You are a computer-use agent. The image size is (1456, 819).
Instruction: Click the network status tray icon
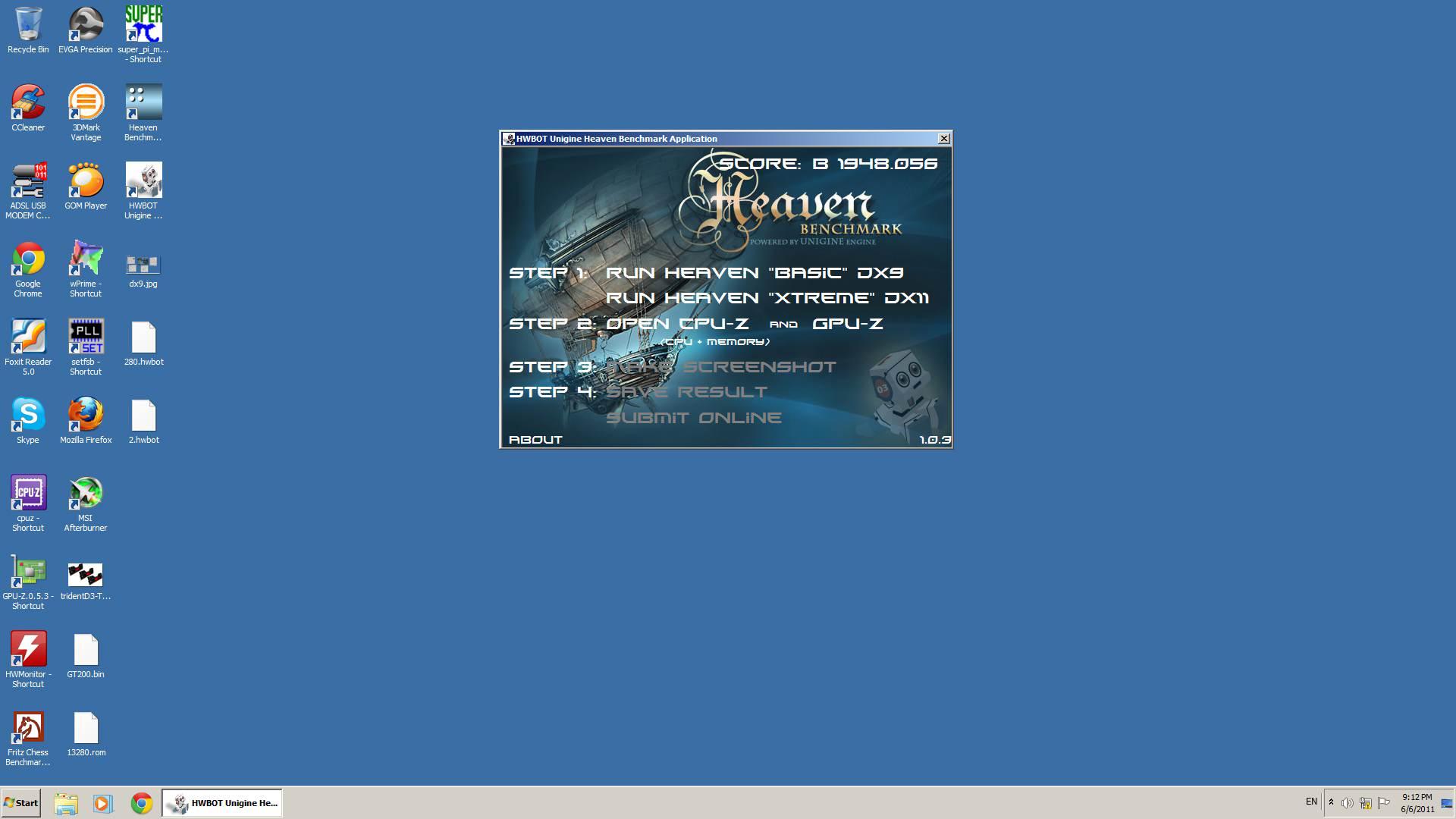1366,803
